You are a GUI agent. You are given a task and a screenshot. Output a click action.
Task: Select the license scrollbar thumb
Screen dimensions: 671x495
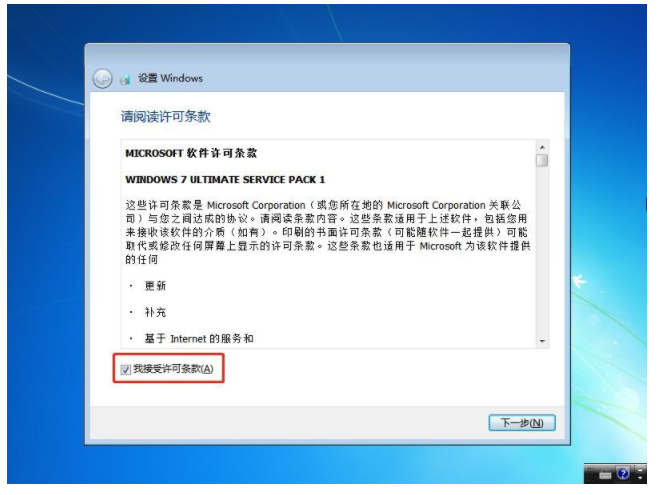542,160
